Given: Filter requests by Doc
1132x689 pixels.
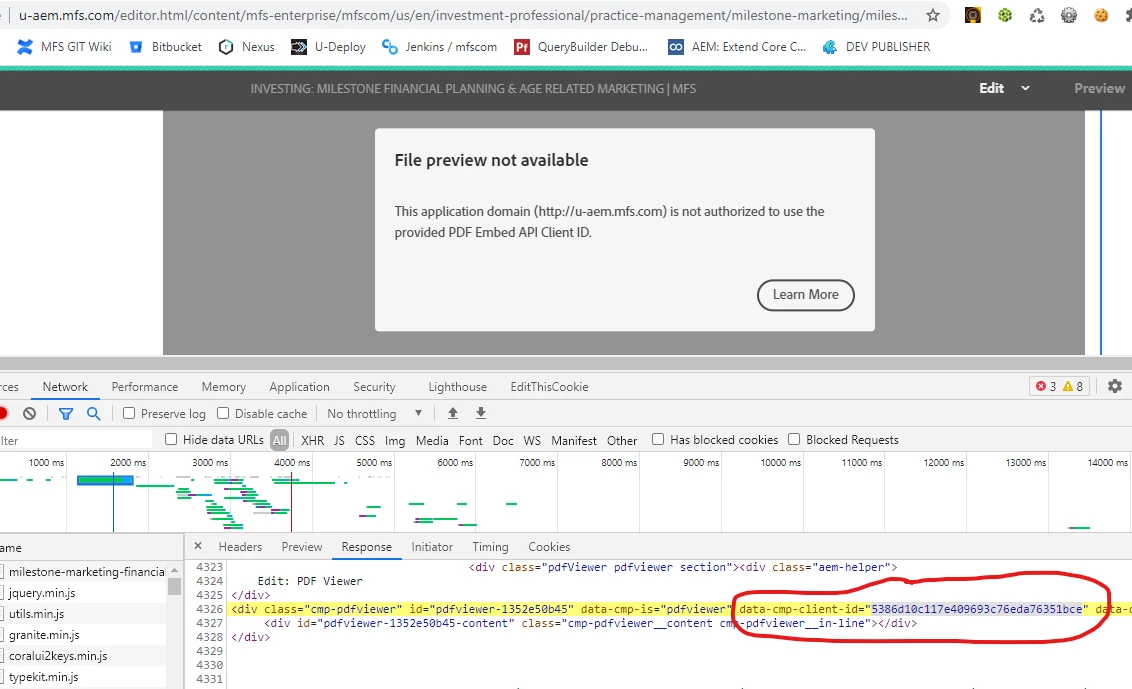Looking at the screenshot, I should (x=503, y=441).
